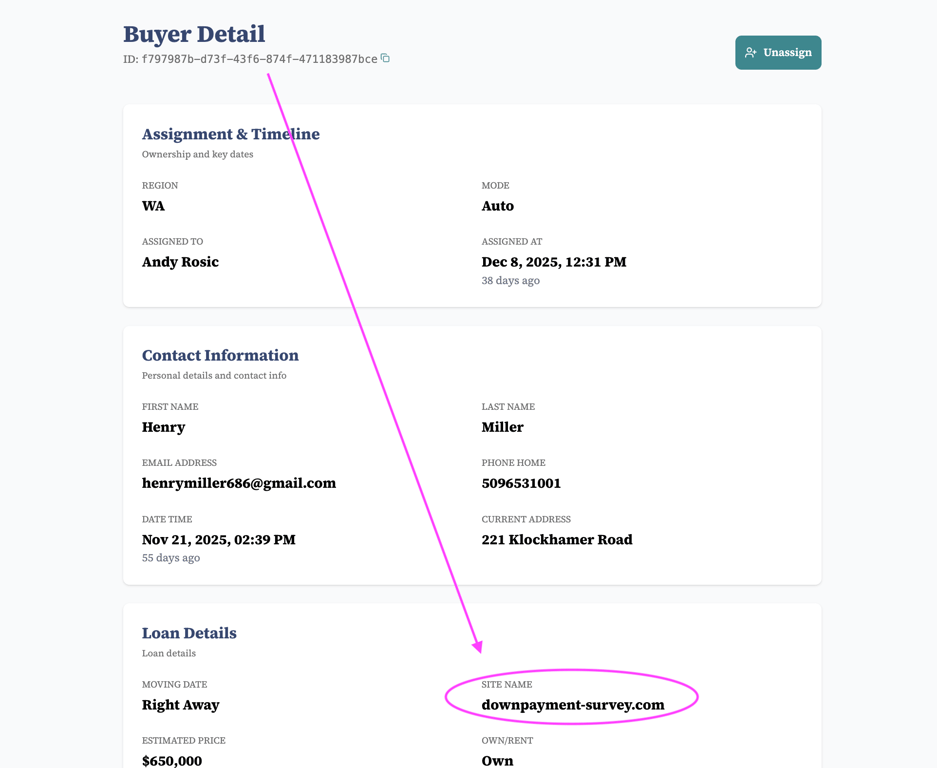Select the buyer ID text string
Screen dimensions: 937x768
pos(259,59)
